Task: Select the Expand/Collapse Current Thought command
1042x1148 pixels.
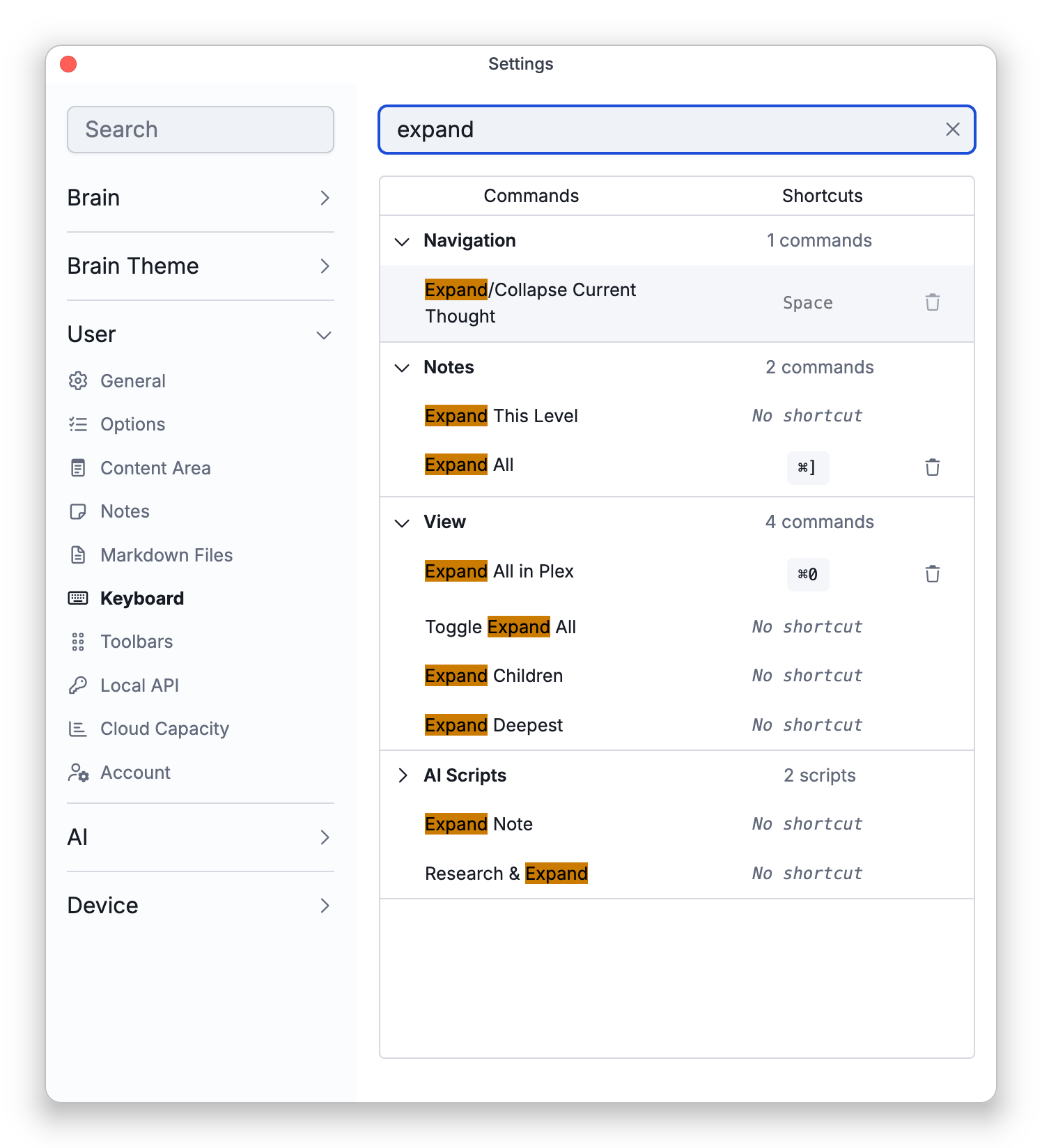Action: (x=530, y=303)
